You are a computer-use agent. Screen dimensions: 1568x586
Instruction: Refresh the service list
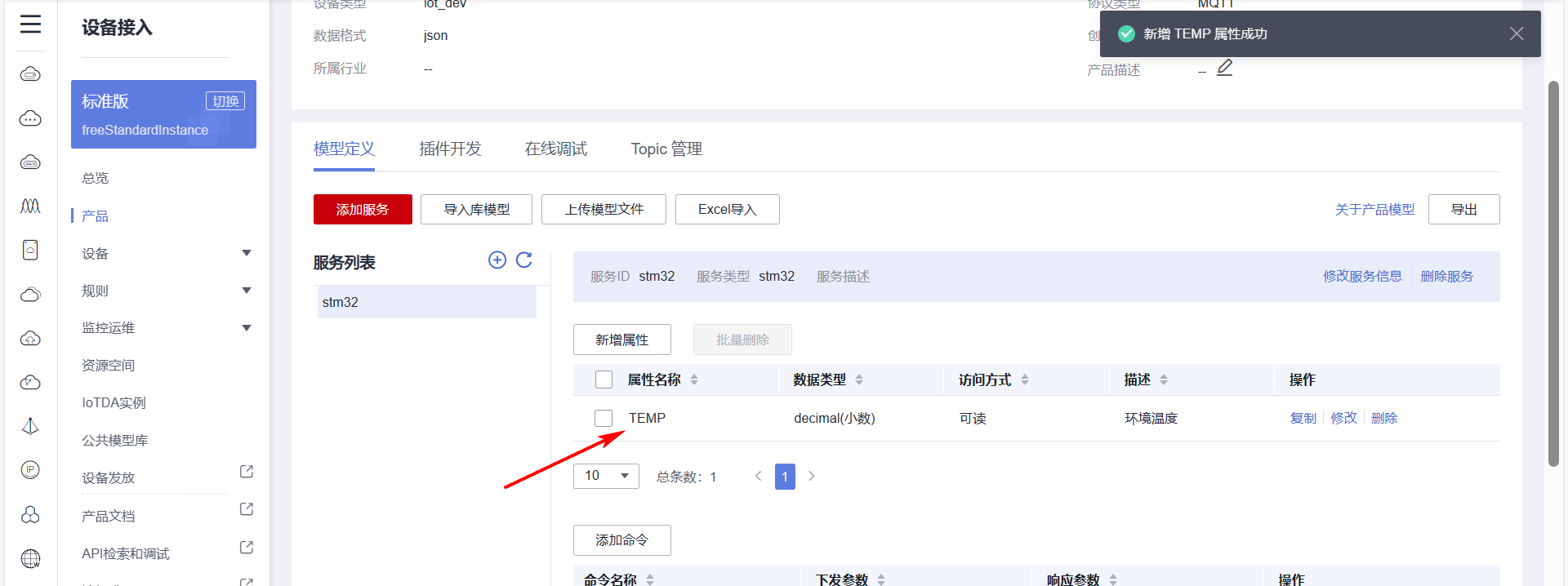tap(524, 260)
